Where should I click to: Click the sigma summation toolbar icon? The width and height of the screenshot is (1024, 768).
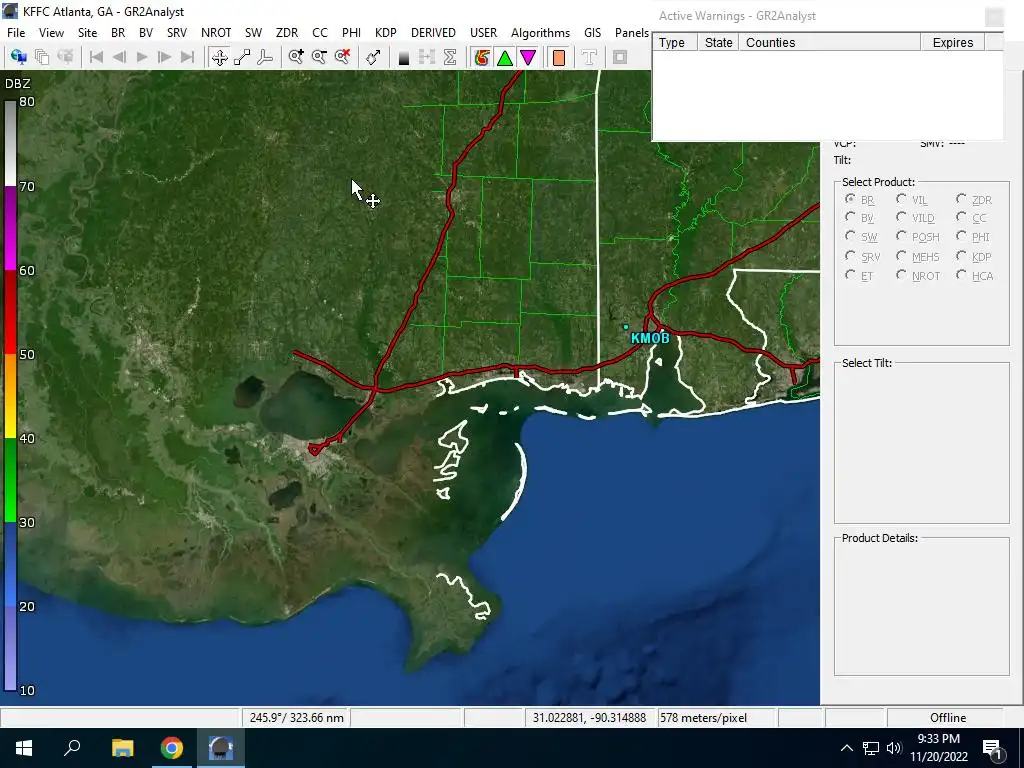tap(450, 57)
